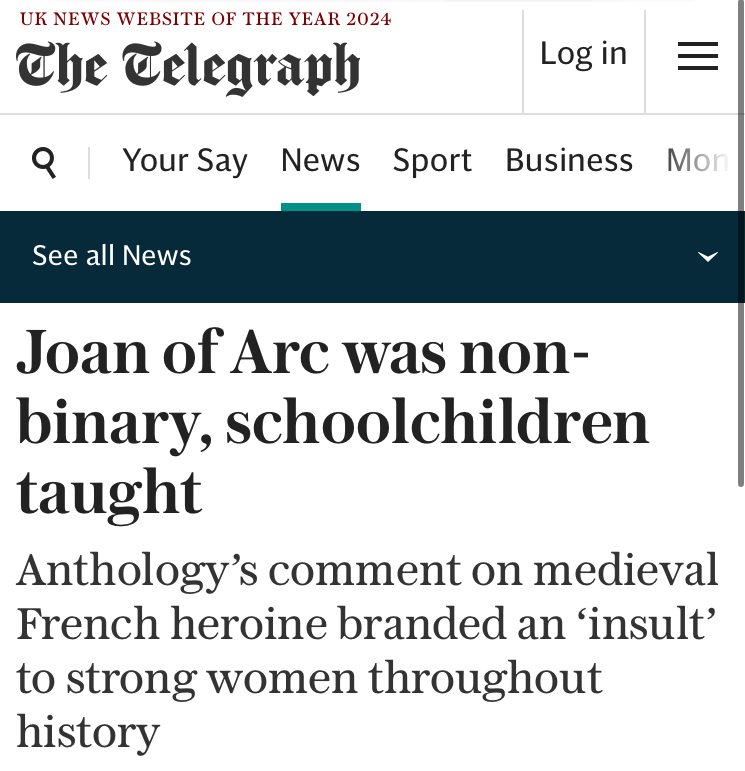Click the word 'schoolchildren' in the headline
Screen dimensions: 745x771
coord(437,424)
